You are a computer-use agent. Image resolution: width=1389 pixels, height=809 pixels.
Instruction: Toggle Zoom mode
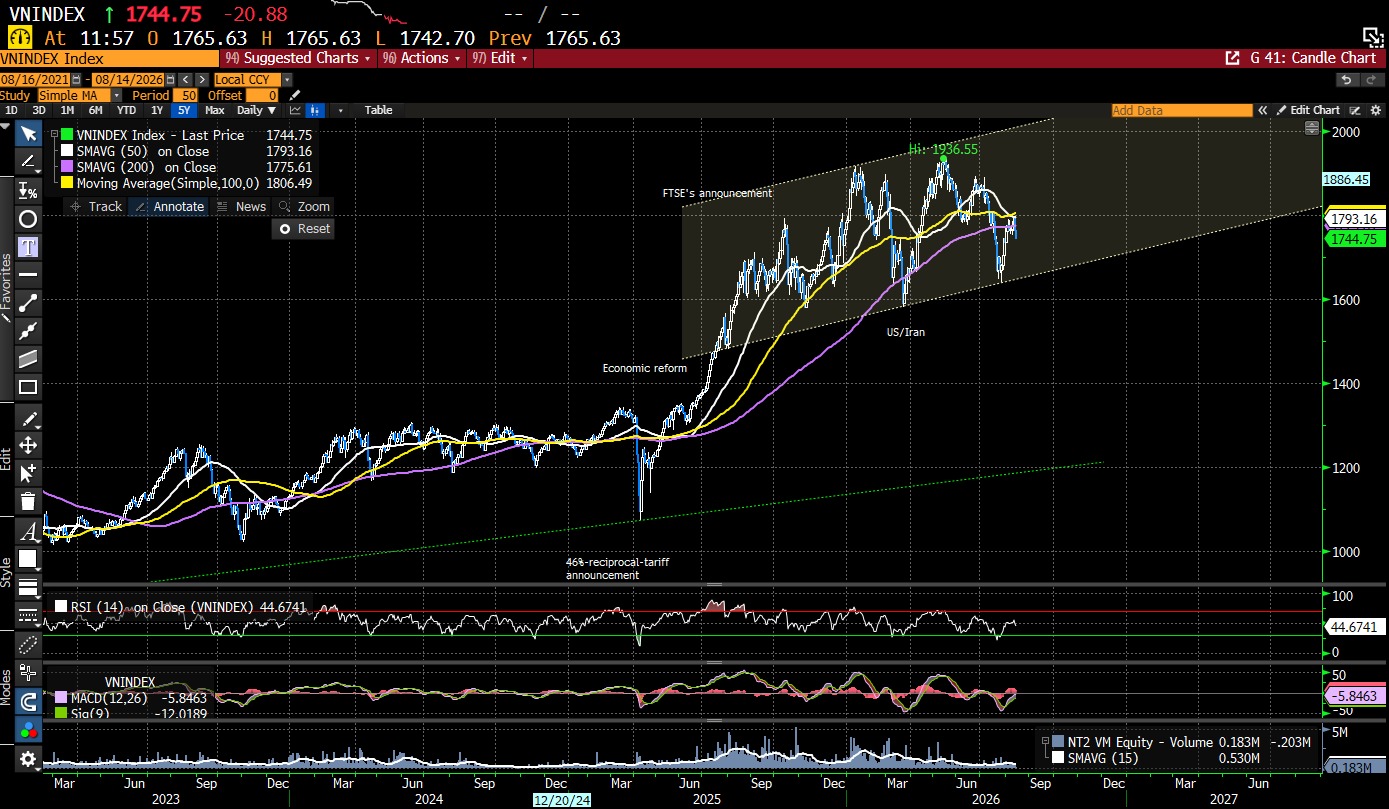click(x=305, y=206)
